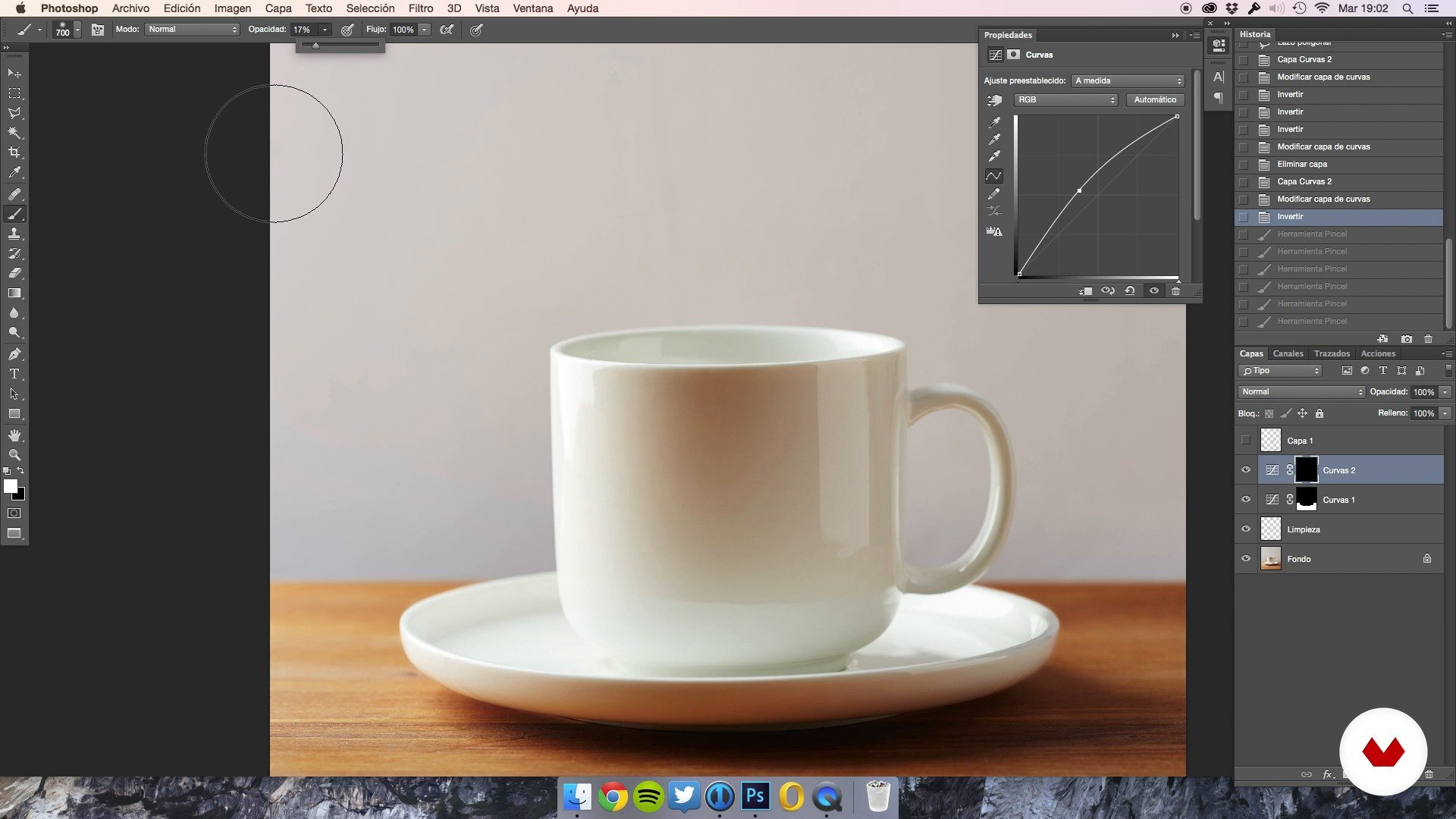Select the Eraser tool
The height and width of the screenshot is (819, 1456).
(x=14, y=273)
